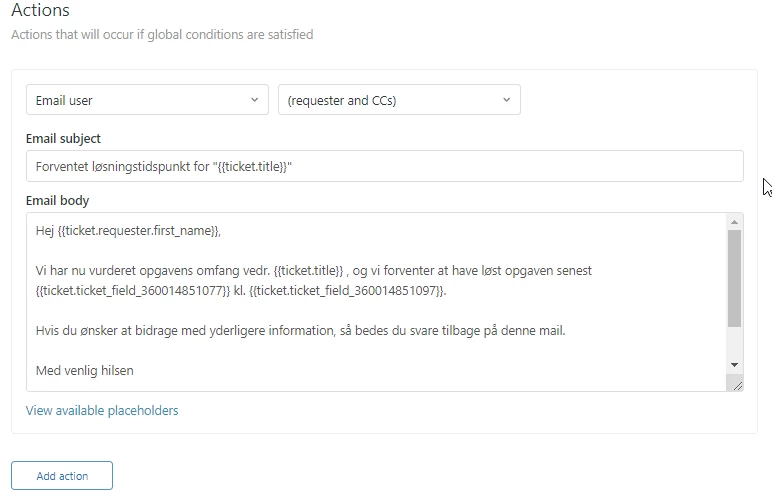Screen dimensions: 772x496
Task: Open the Email user action dropdown
Action: (x=147, y=100)
